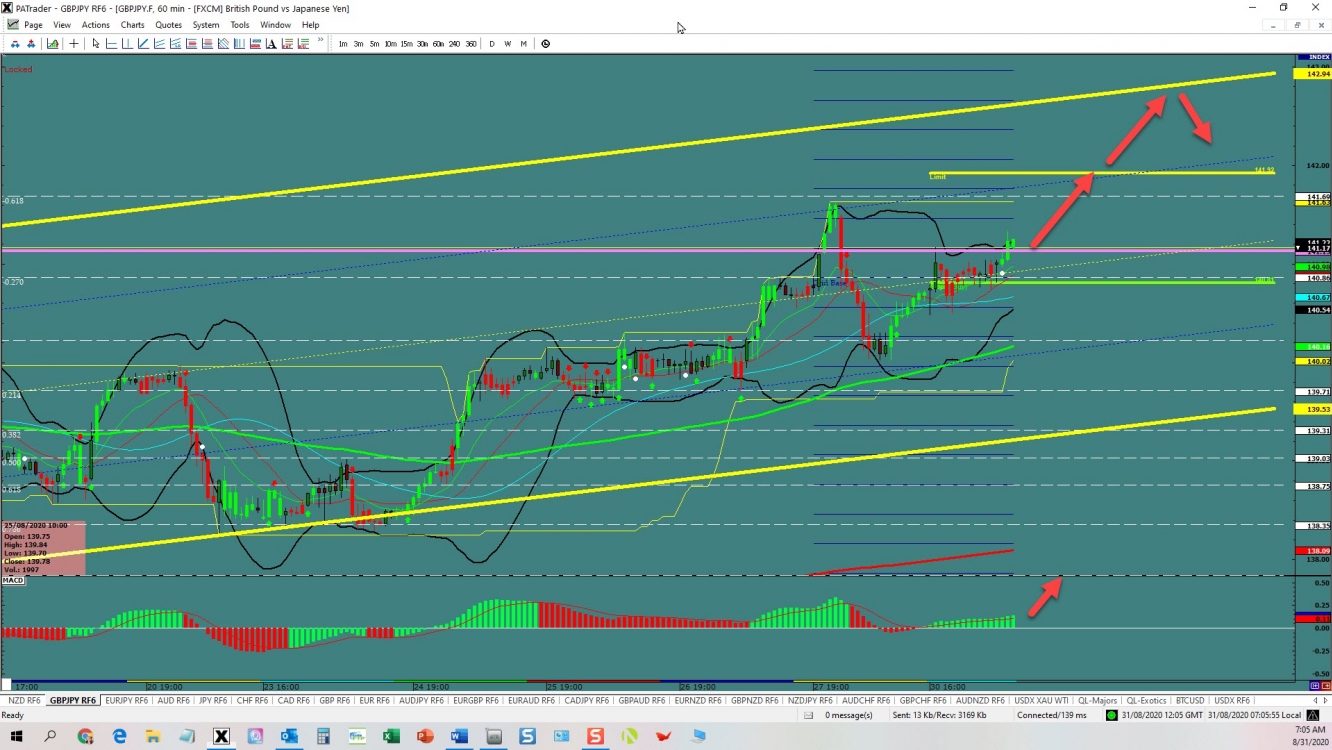Viewport: 1332px width, 750px height.
Task: Switch to 360 minute timeframe
Action: (471, 44)
